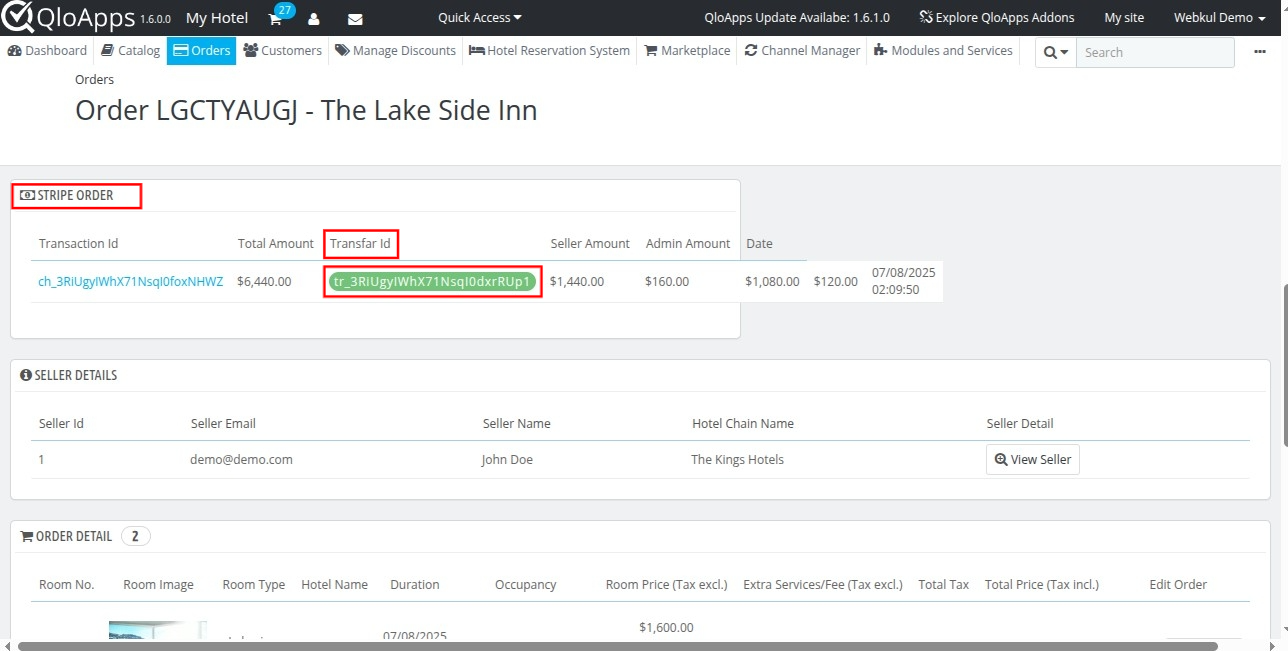
Task: Open the Customers menu
Action: [x=282, y=50]
